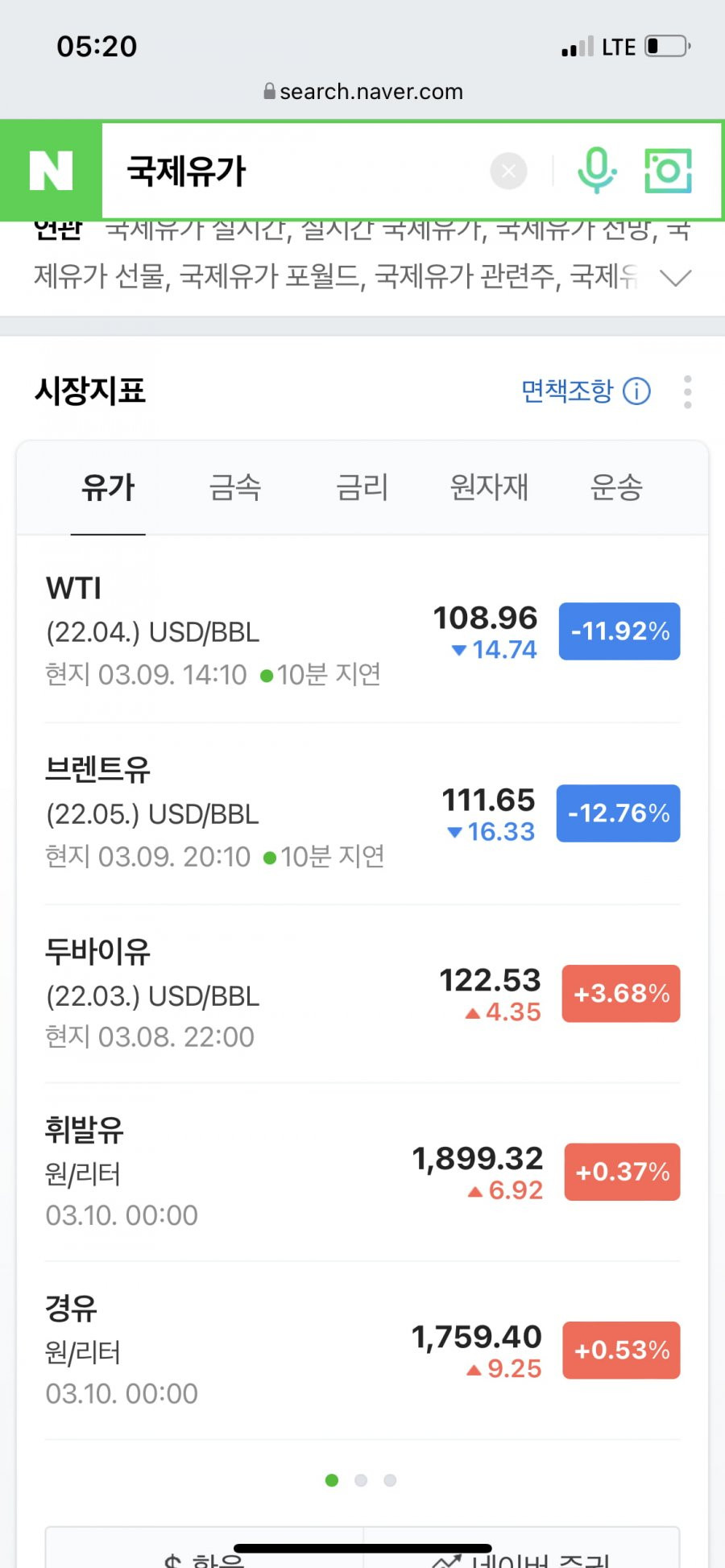Open the 운송 tab
725x1568 pixels.
point(616,488)
